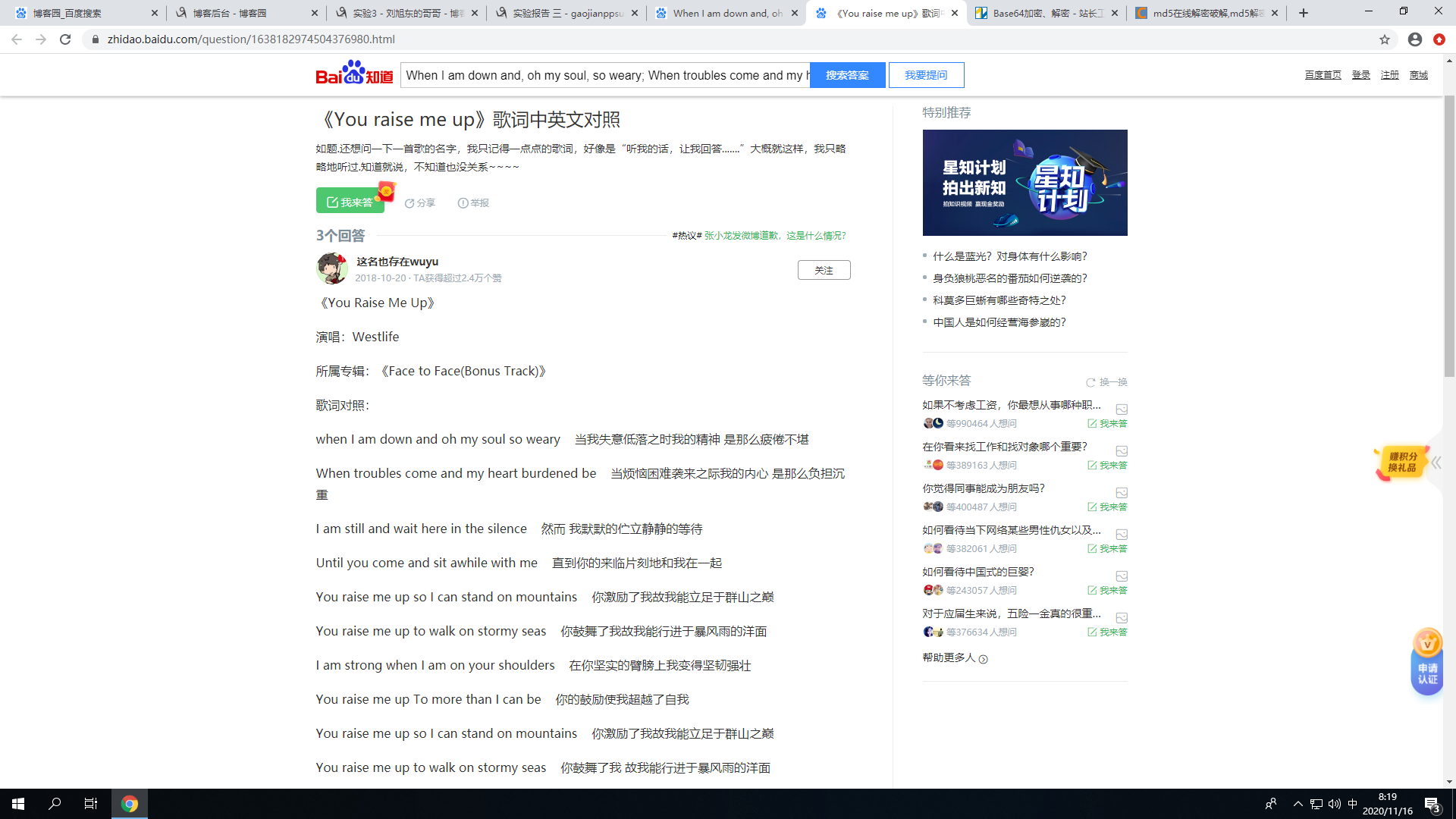This screenshot has height=819, width=1456.
Task: Click the Baidu Zhidao logo
Action: (354, 74)
